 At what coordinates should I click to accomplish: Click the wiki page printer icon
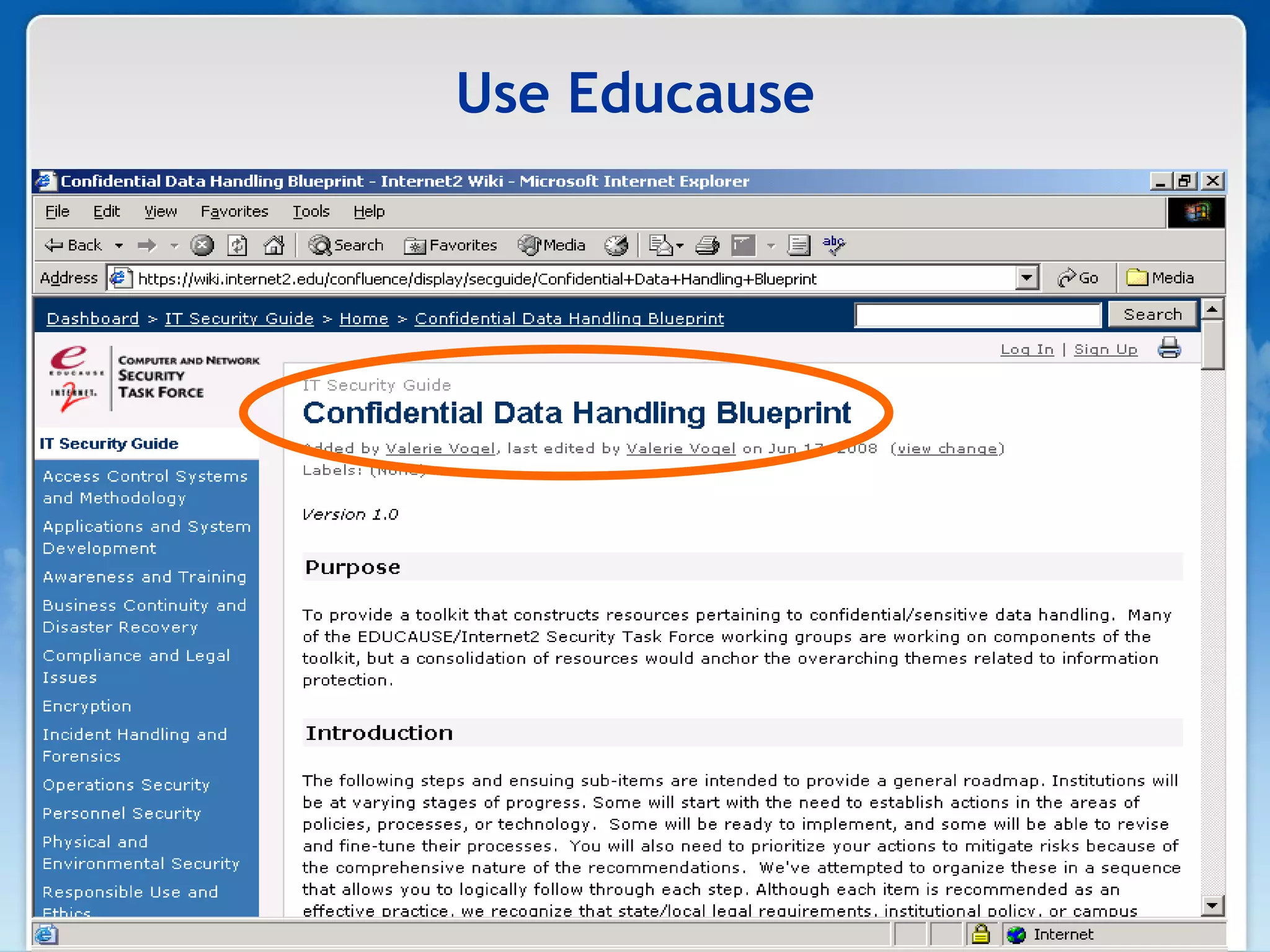pyautogui.click(x=1169, y=348)
